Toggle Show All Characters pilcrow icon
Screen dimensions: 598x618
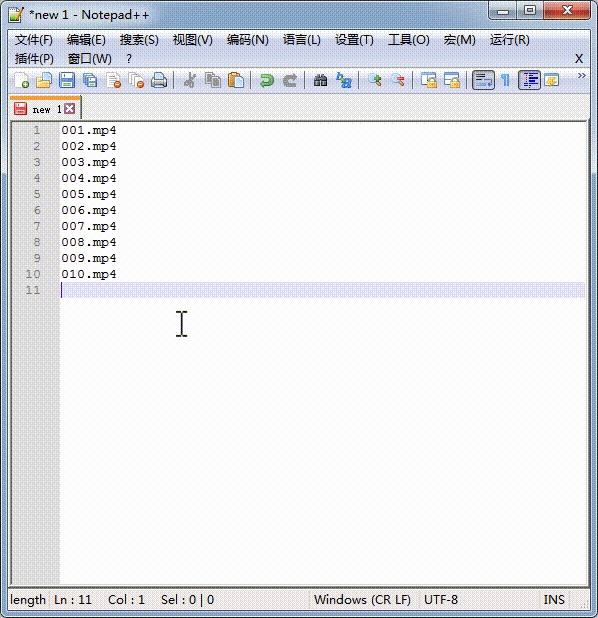tap(505, 80)
